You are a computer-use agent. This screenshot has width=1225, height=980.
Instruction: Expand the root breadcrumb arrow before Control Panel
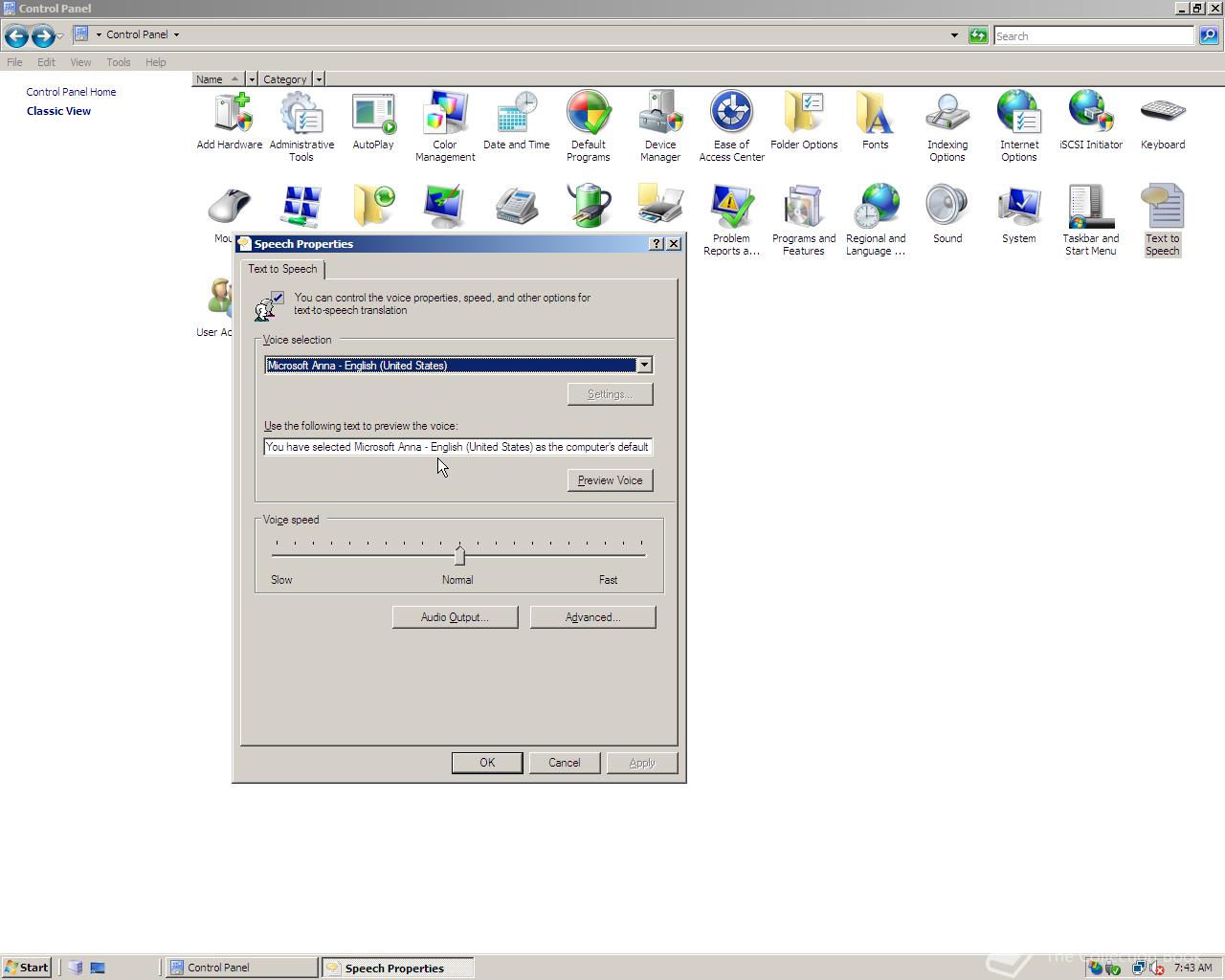tap(99, 34)
